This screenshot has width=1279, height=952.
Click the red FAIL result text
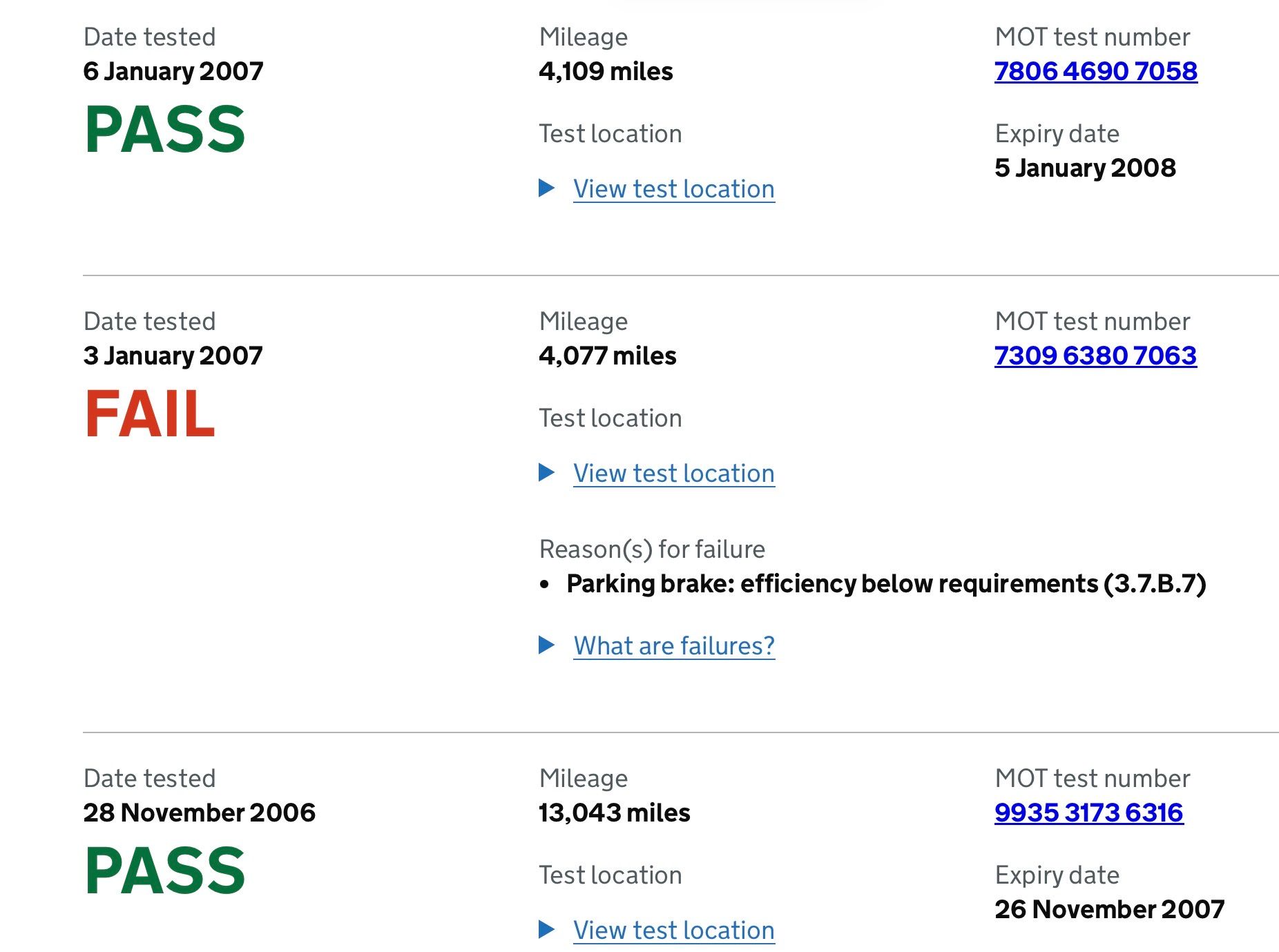(149, 414)
